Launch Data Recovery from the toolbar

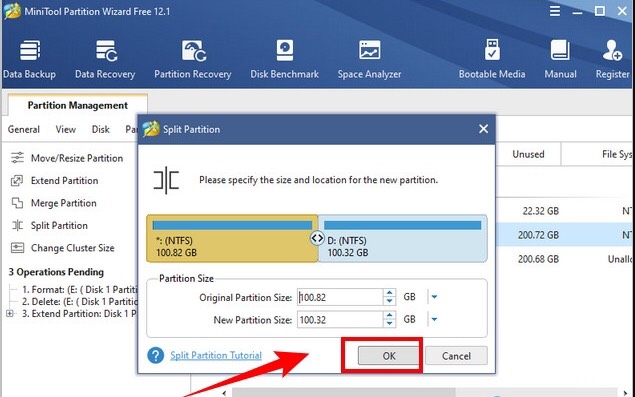(105, 59)
